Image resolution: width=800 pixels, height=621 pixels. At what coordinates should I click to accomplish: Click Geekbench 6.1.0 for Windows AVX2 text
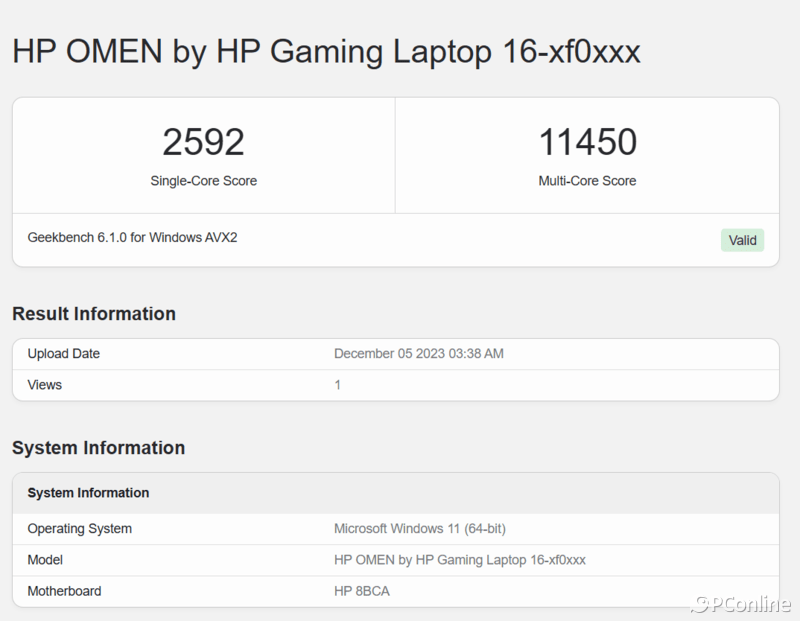pos(132,237)
